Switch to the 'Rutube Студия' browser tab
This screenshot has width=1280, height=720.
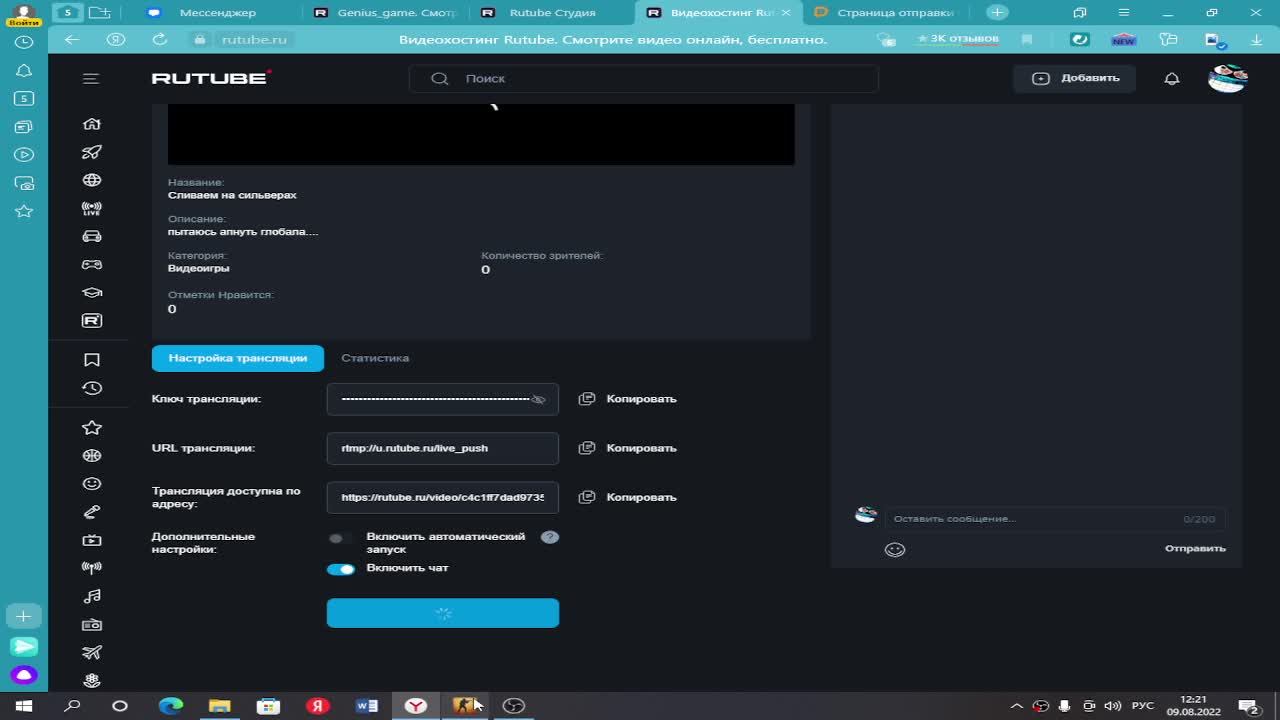point(551,13)
